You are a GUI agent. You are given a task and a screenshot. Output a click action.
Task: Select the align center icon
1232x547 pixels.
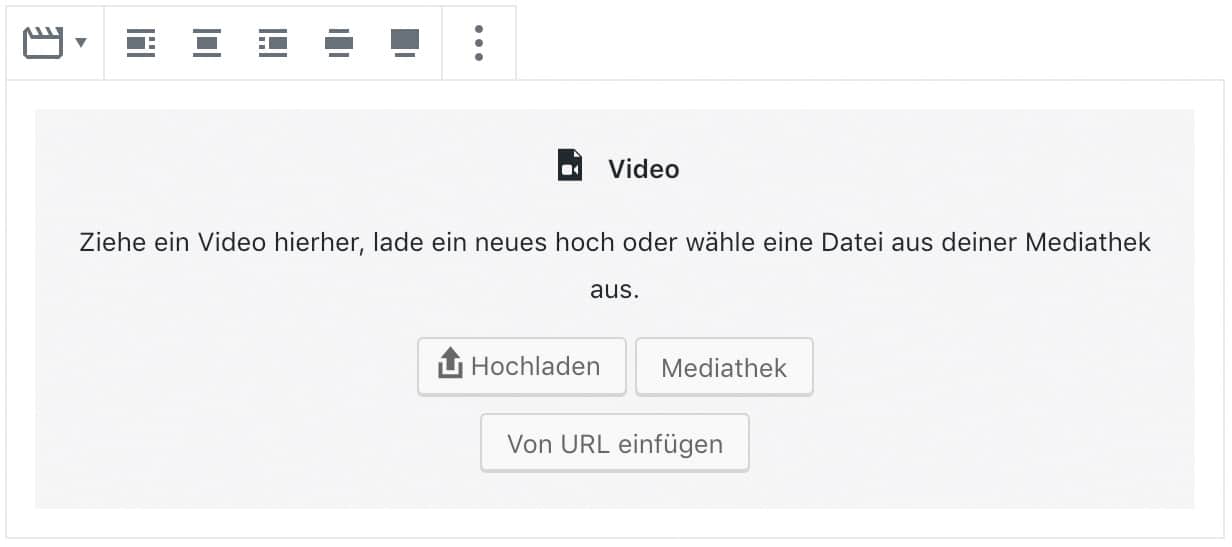pos(207,43)
